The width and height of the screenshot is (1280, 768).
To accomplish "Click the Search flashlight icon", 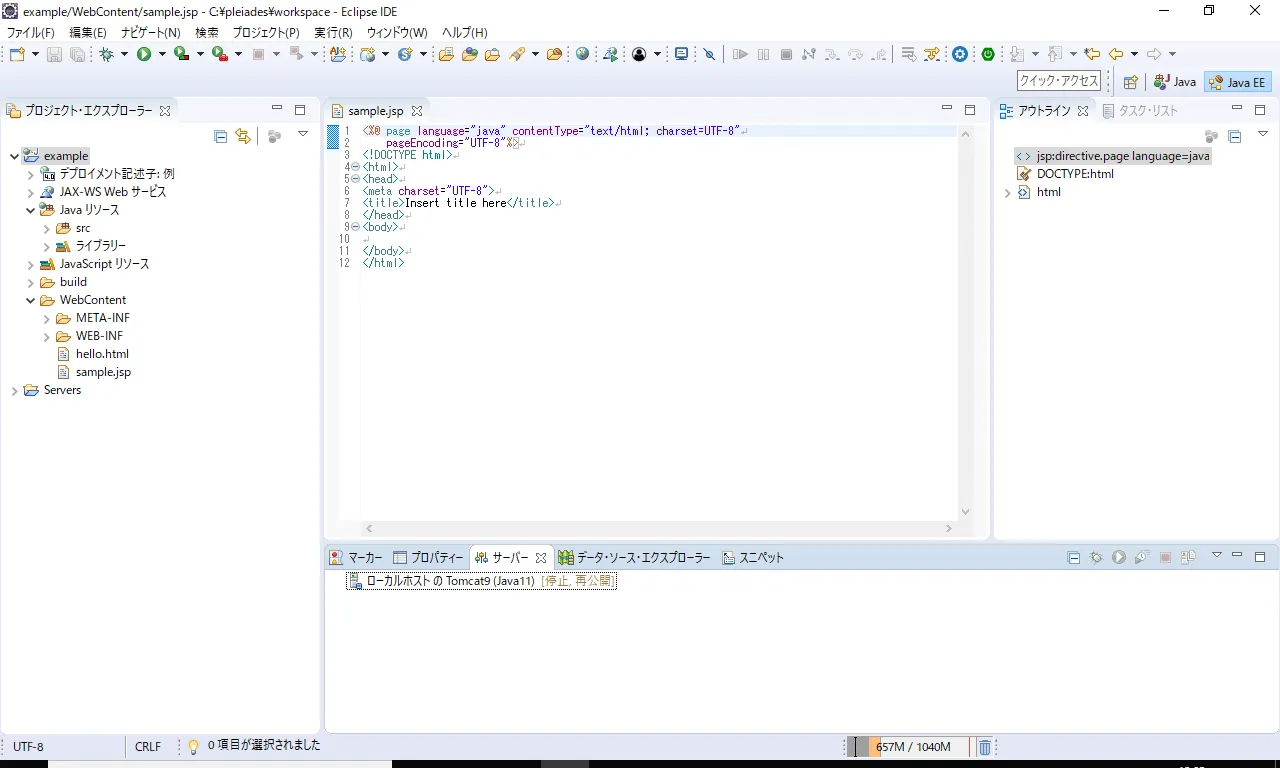I will [x=517, y=54].
